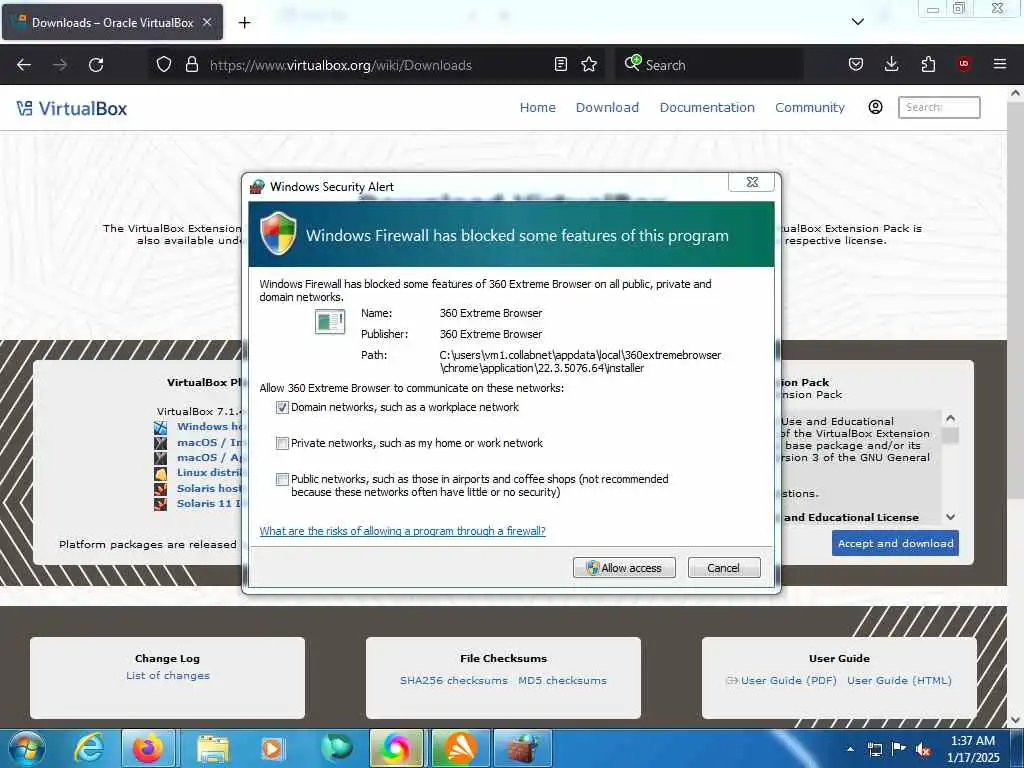Cancel the Windows Security Alert
This screenshot has height=768, width=1024.
tap(724, 568)
